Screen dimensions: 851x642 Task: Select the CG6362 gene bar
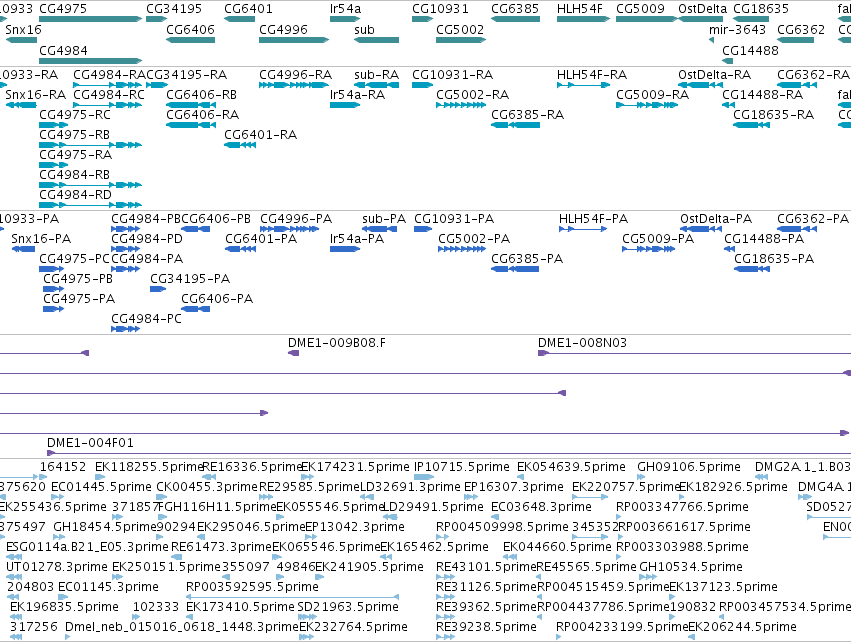point(795,40)
